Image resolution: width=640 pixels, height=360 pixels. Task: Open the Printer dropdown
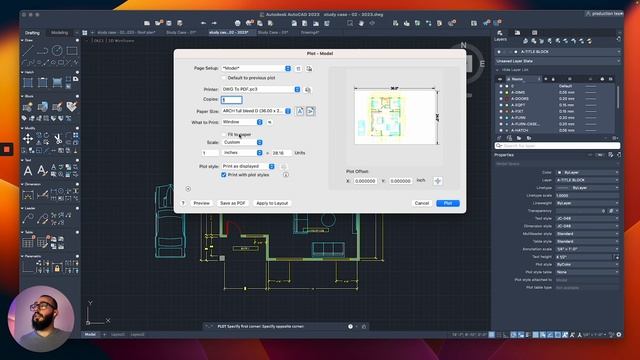pyautogui.click(x=261, y=89)
